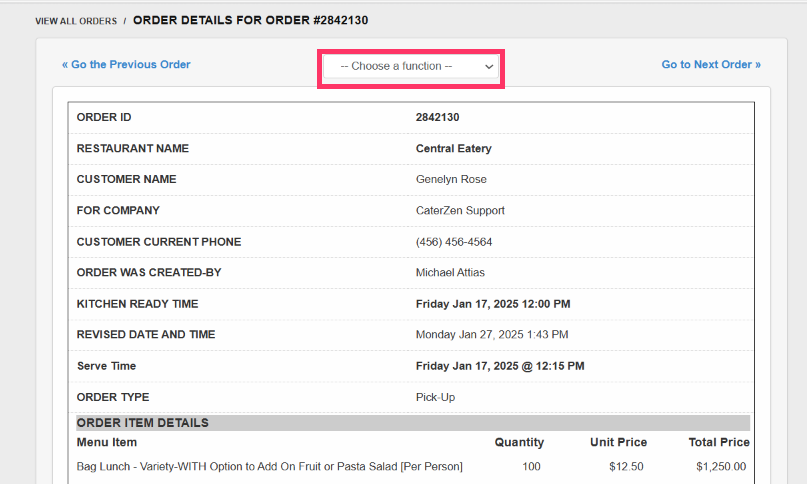Viewport: 807px width, 484px height.
Task: Open the Choose a function dropdown
Action: (411, 66)
